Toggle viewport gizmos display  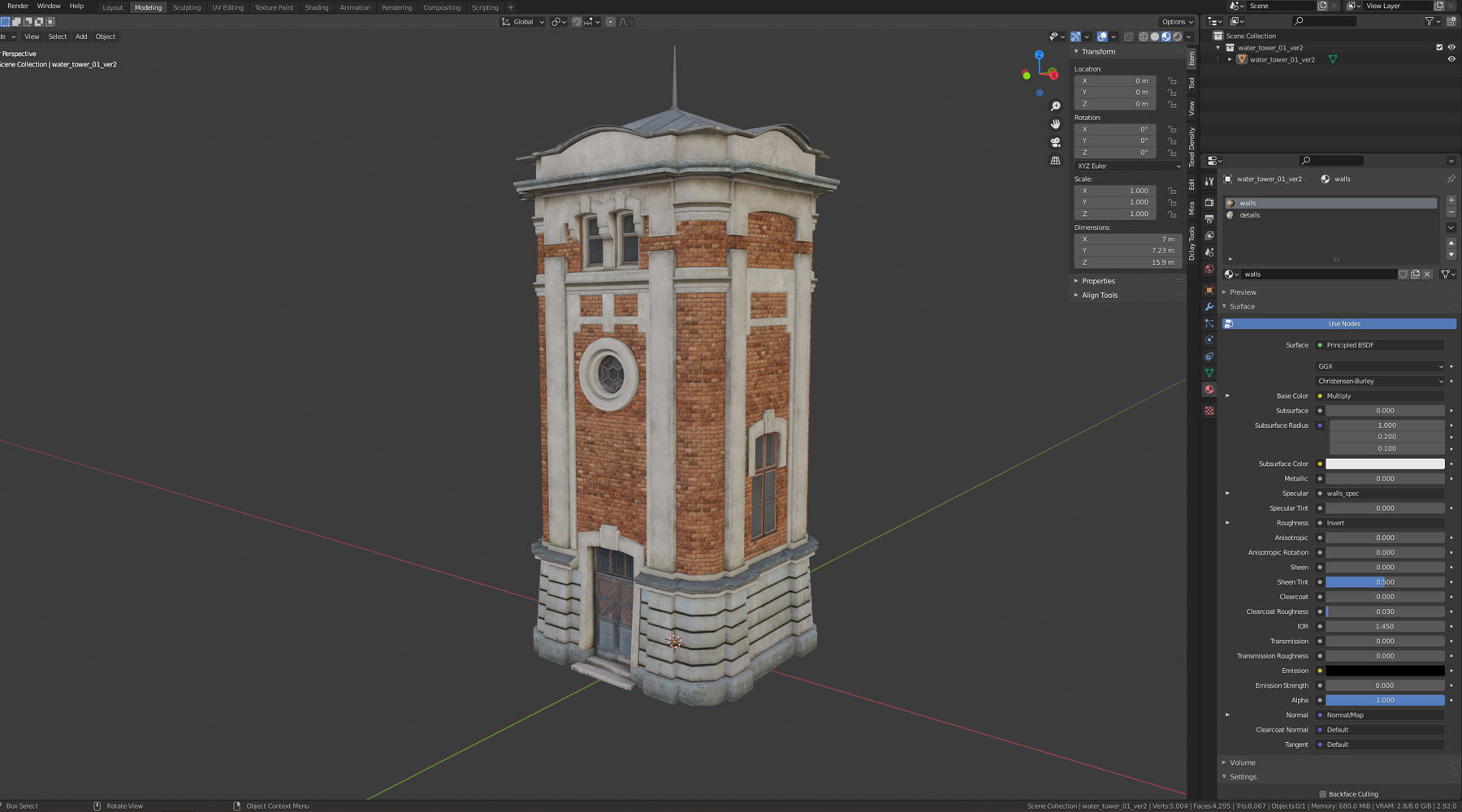[1075, 37]
